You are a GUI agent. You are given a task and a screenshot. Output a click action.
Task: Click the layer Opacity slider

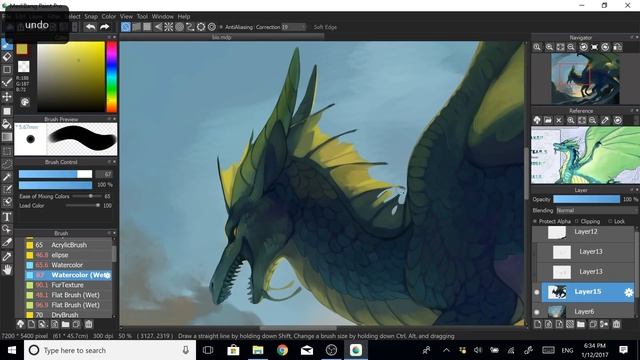pos(587,199)
